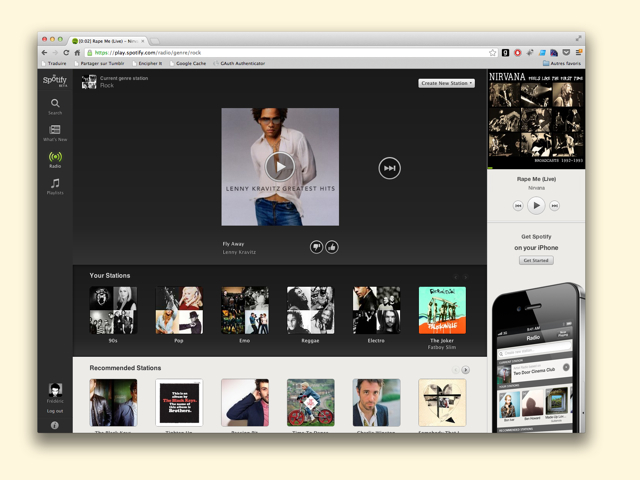Go back in the browser
Viewport: 640px width, 480px height.
pyautogui.click(x=44, y=53)
